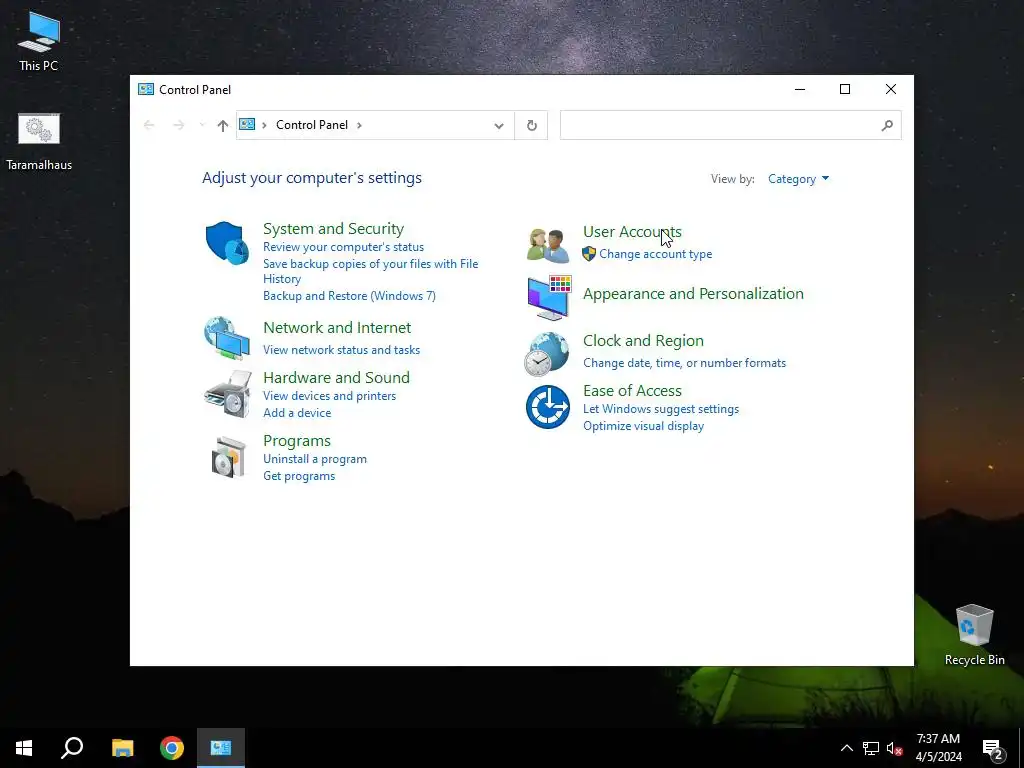This screenshot has width=1024, height=768.
Task: Expand the address bar history dropdown
Action: pos(499,125)
